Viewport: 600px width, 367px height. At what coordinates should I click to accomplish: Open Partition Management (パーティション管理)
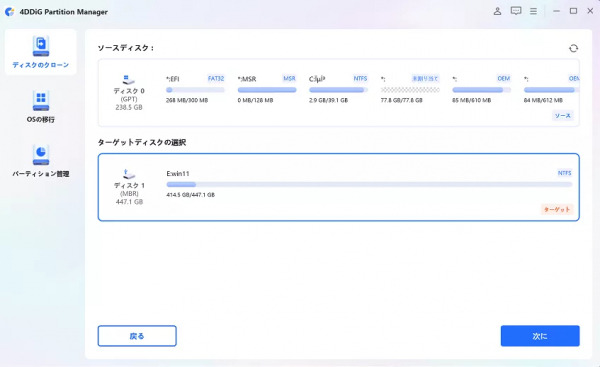pyautogui.click(x=41, y=161)
